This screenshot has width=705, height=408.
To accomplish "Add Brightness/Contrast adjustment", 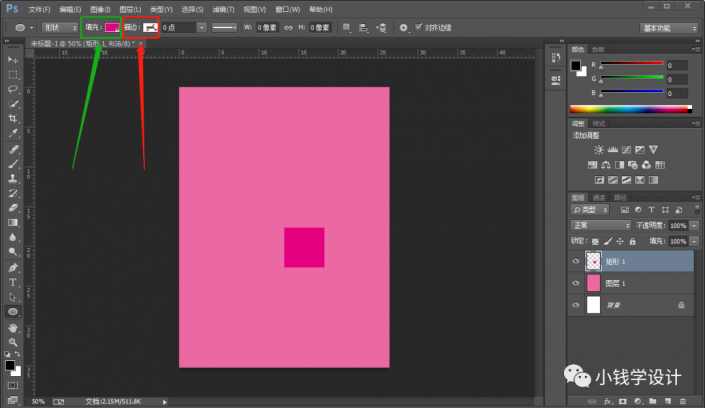I will [x=598, y=150].
